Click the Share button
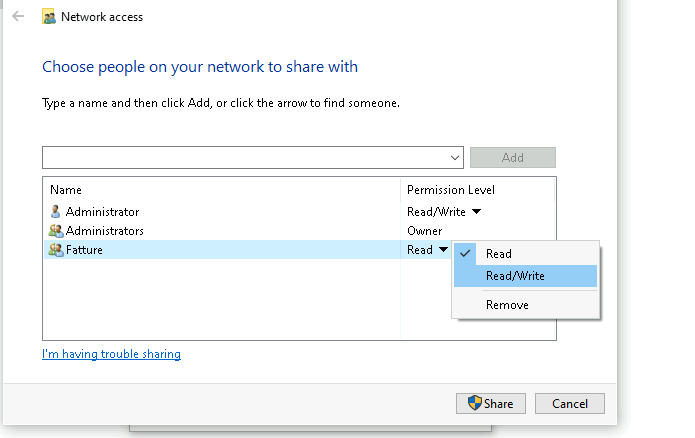The image size is (695, 438). coord(491,403)
